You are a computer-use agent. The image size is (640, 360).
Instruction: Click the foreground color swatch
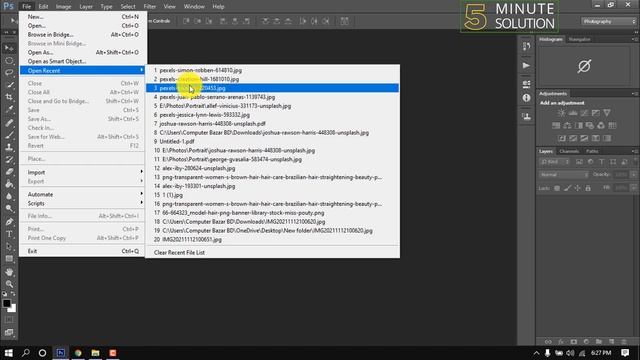[x=6, y=303]
